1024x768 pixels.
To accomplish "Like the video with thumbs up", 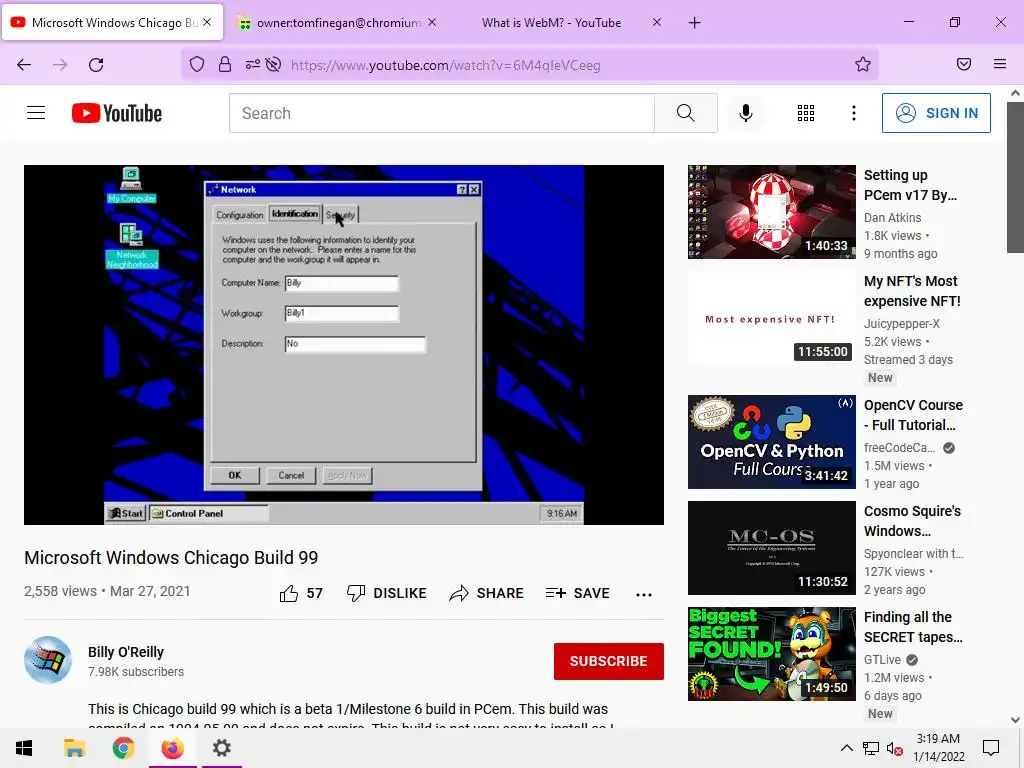I will tap(301, 593).
